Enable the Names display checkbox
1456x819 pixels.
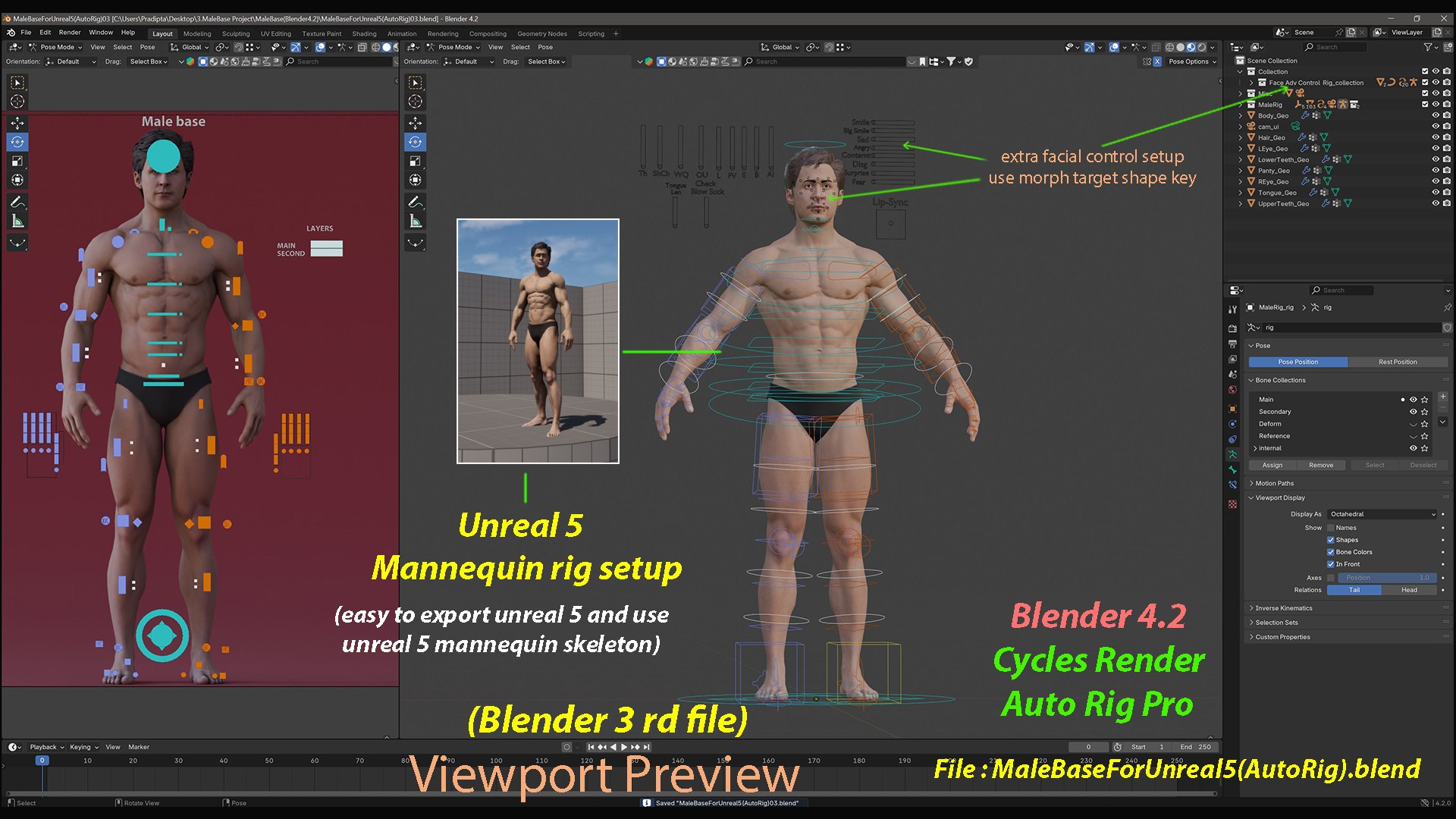point(1331,528)
